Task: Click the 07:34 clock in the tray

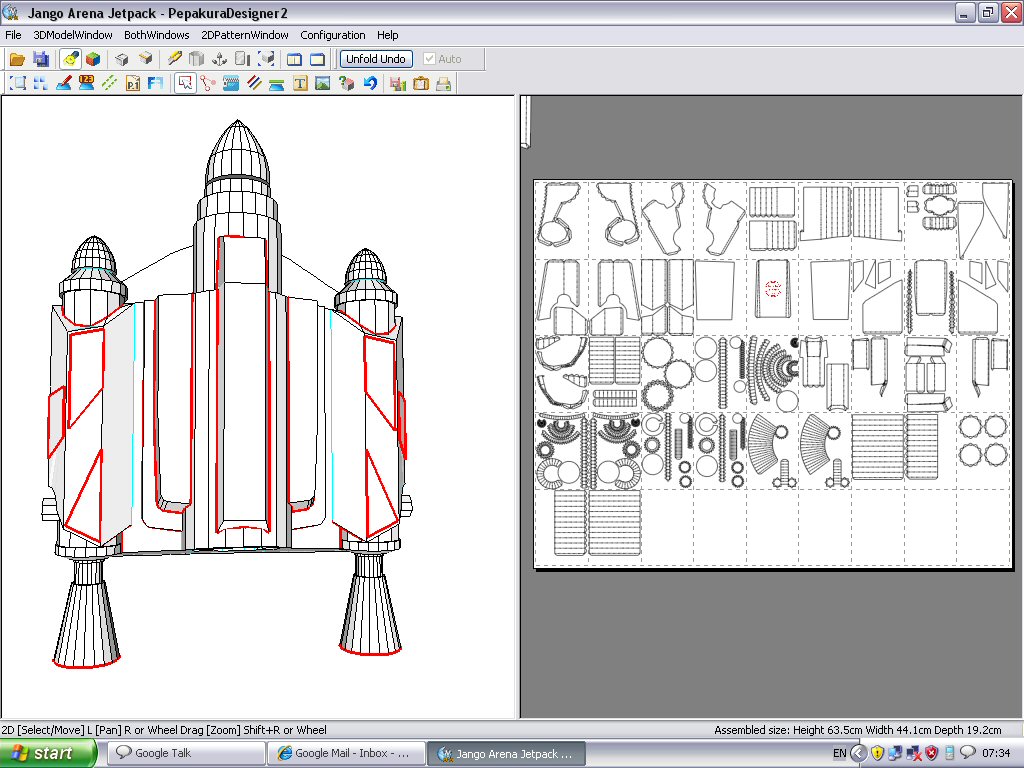Action: 996,754
